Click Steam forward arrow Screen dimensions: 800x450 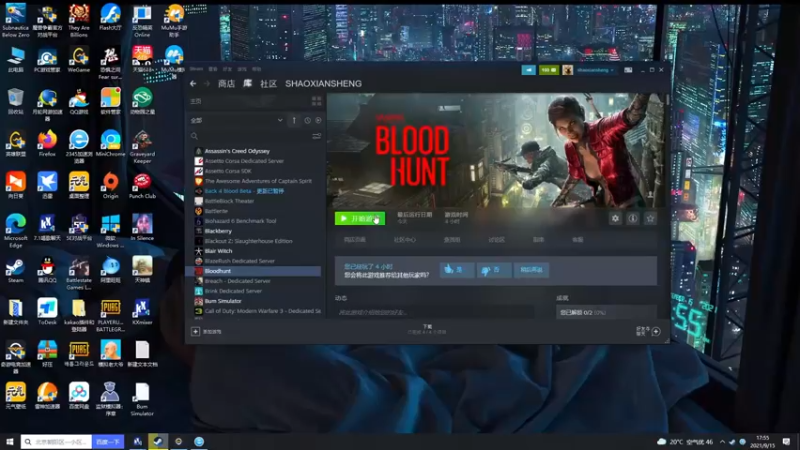[x=207, y=84]
